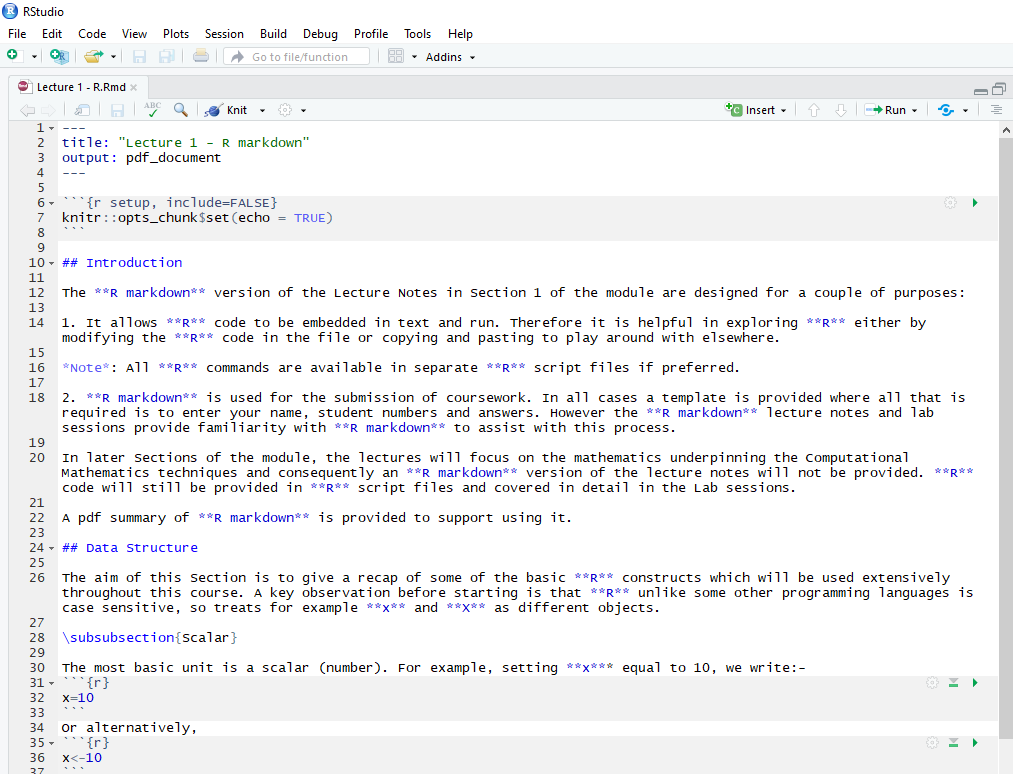Viewport: 1013px width, 774px height.
Task: Show the document outline icon
Action: [996, 110]
